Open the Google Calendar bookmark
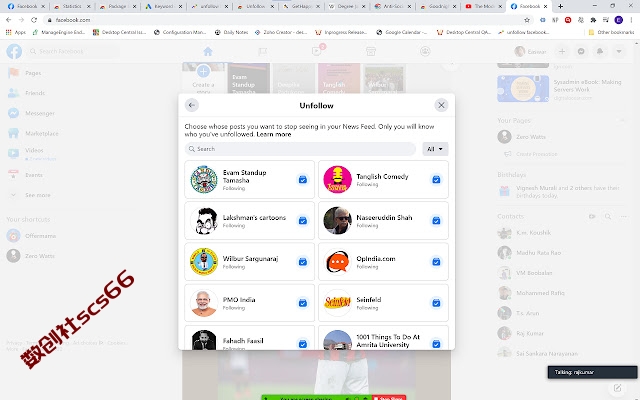This screenshot has width=640, height=400. 402,32
